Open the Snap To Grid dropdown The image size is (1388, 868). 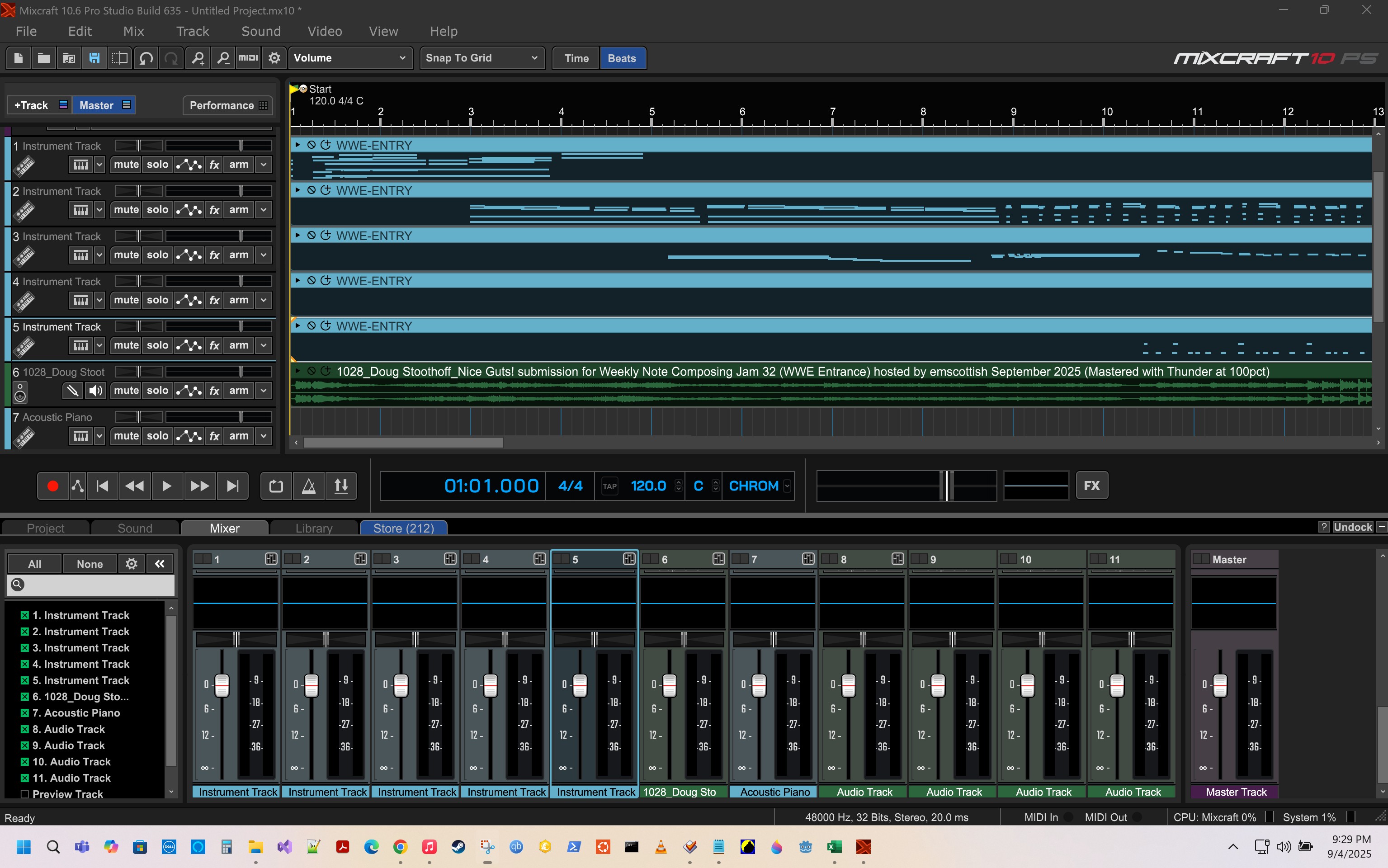coord(481,58)
